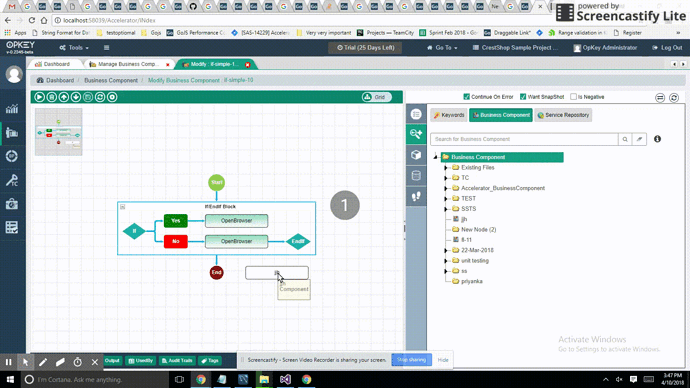Image resolution: width=690 pixels, height=388 pixels.
Task: Close the Modify if-simple tab
Action: click(x=248, y=65)
